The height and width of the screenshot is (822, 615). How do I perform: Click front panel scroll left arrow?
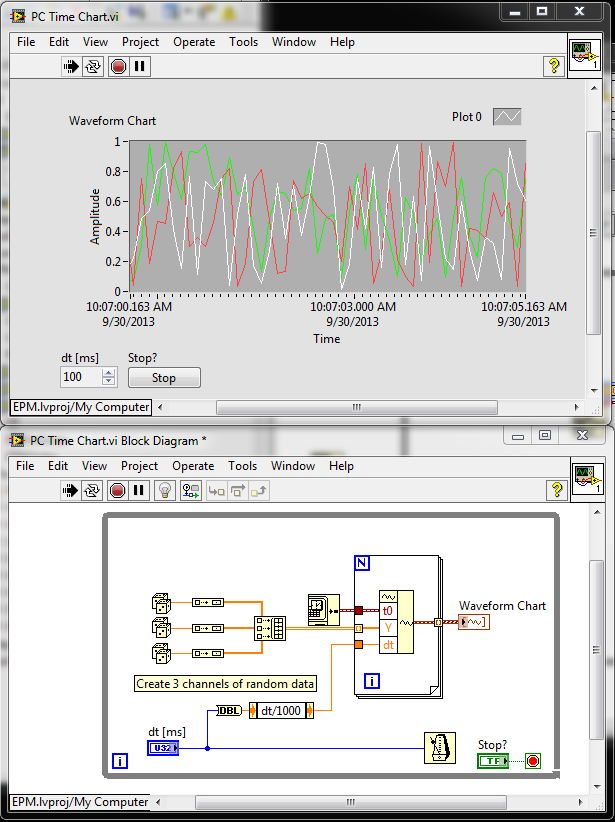click(x=160, y=407)
